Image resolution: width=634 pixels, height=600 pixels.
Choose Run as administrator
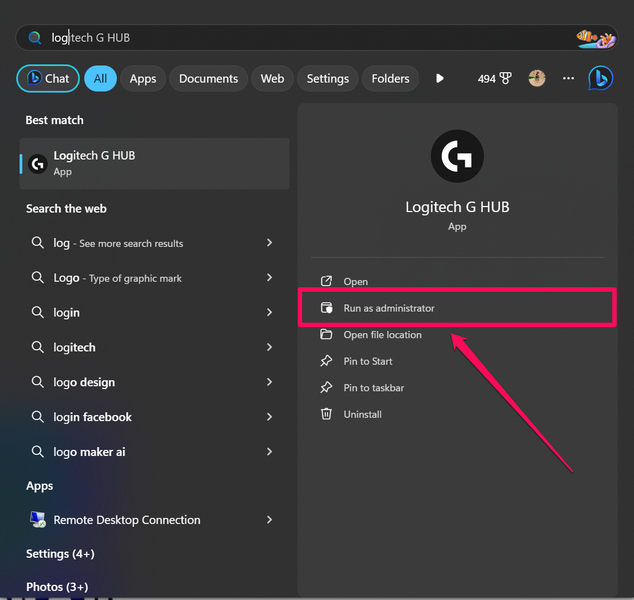pos(389,308)
